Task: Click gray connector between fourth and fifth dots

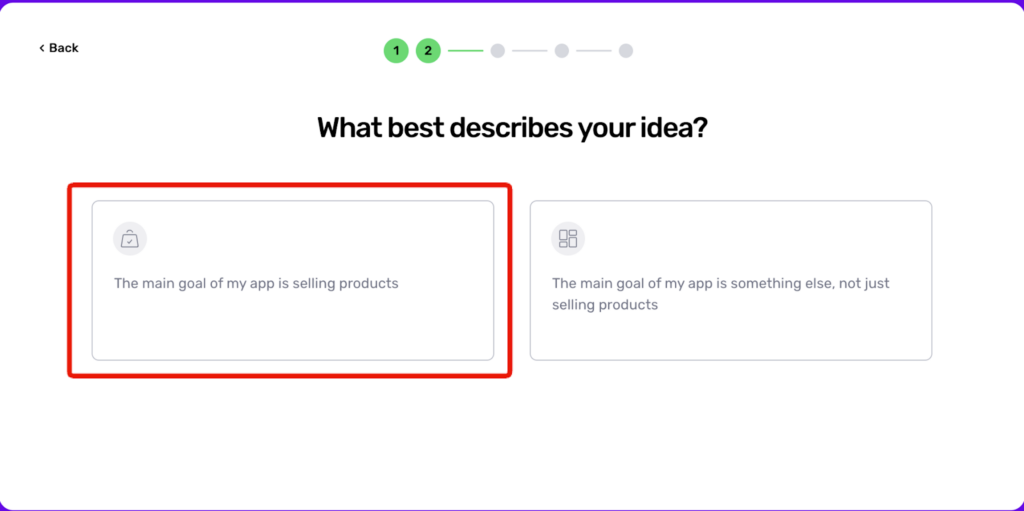Action: coord(594,51)
